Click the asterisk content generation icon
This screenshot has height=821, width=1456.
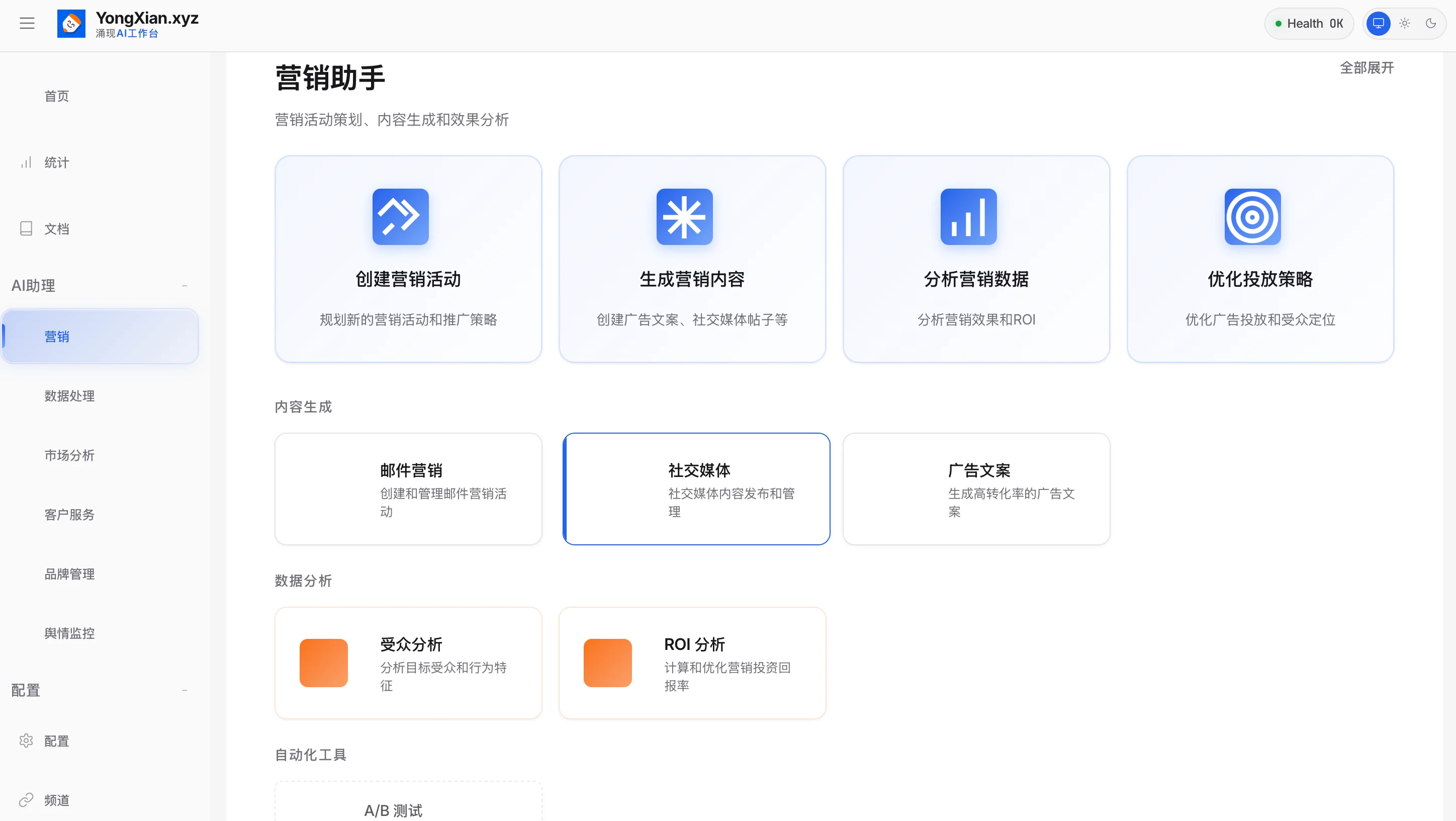[x=684, y=216]
